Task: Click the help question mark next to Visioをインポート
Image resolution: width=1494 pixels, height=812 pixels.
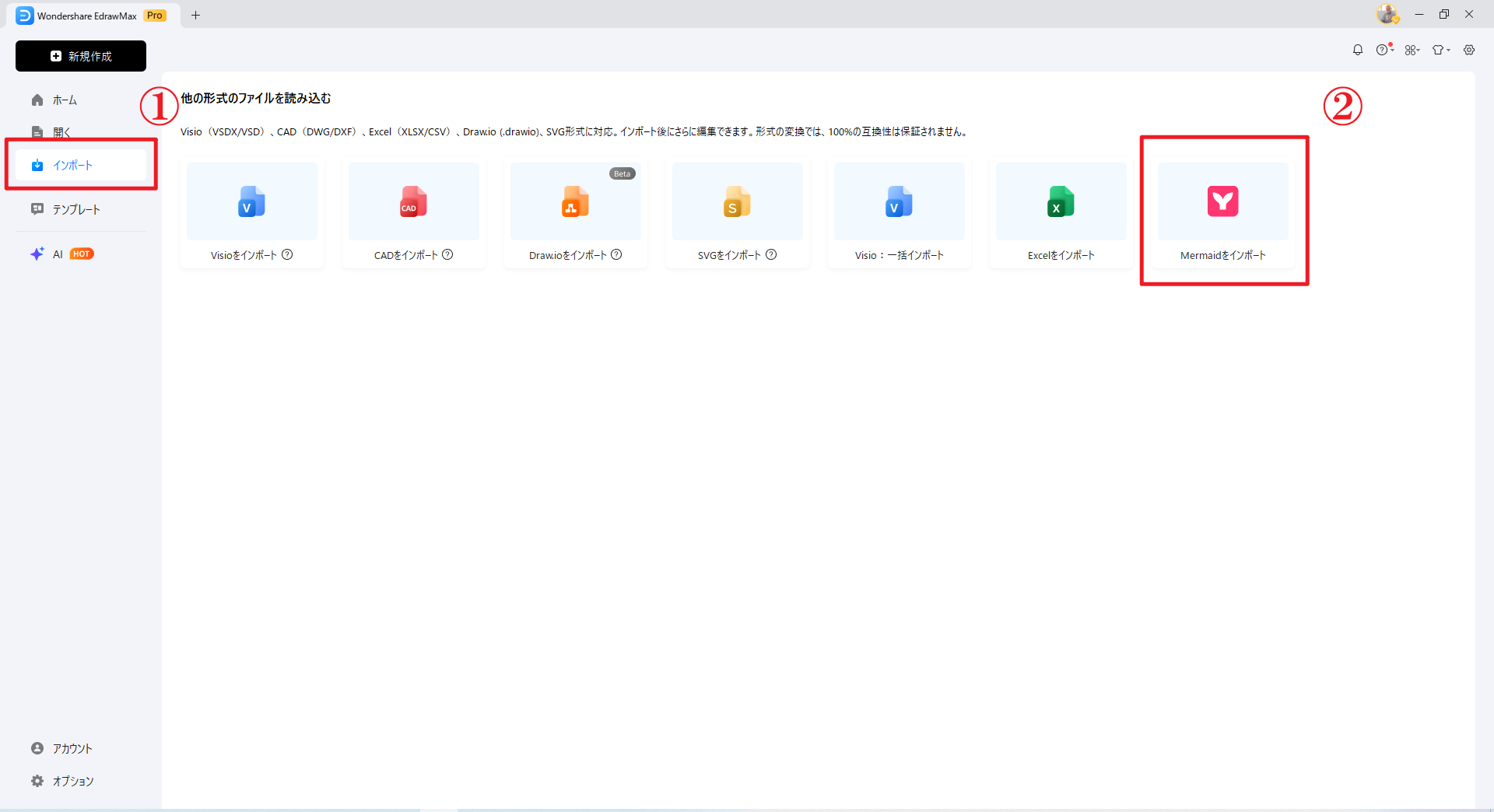Action: click(x=287, y=254)
